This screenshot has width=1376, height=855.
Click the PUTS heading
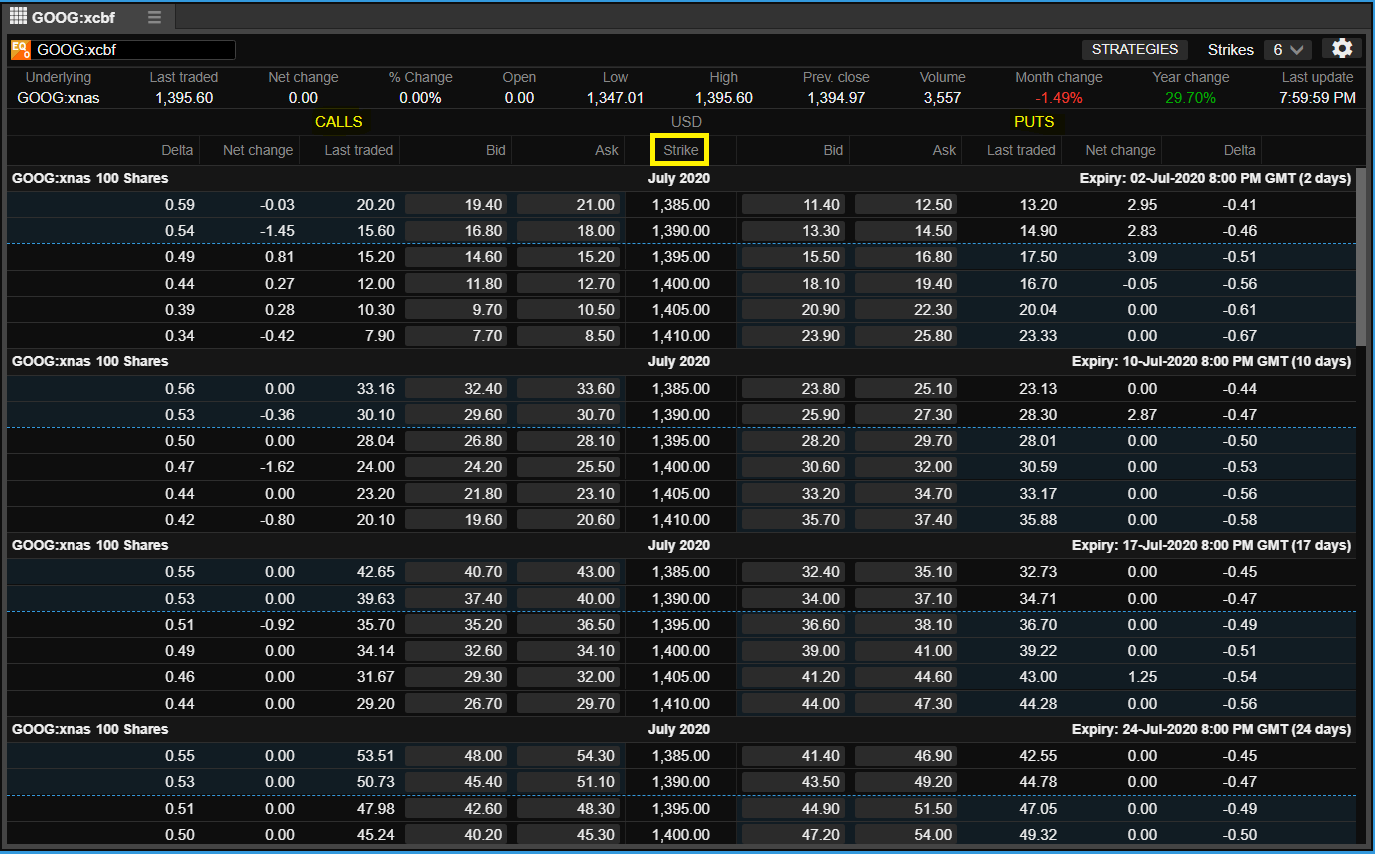click(1034, 122)
